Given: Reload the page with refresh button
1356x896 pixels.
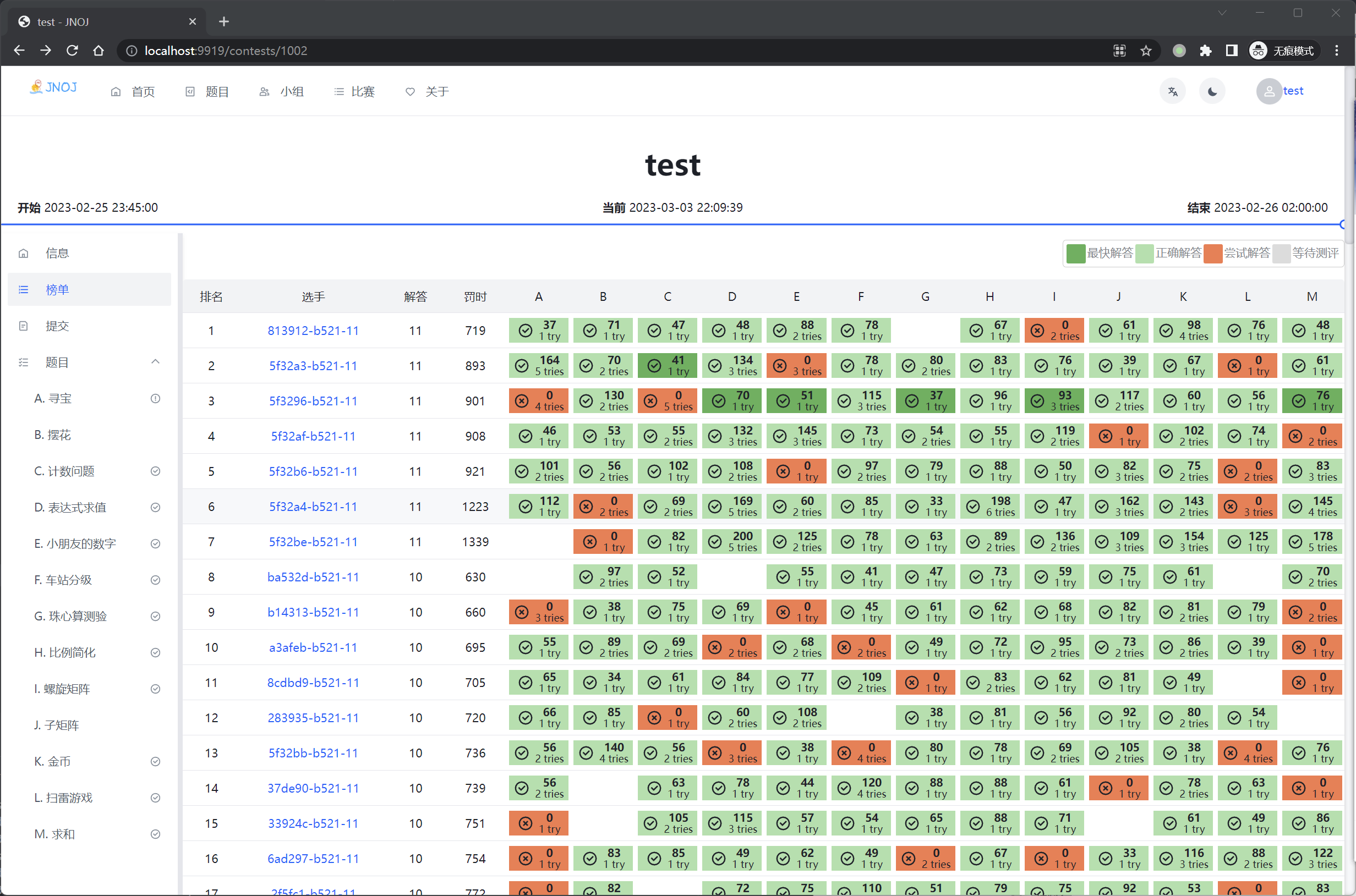Looking at the screenshot, I should pyautogui.click(x=72, y=51).
